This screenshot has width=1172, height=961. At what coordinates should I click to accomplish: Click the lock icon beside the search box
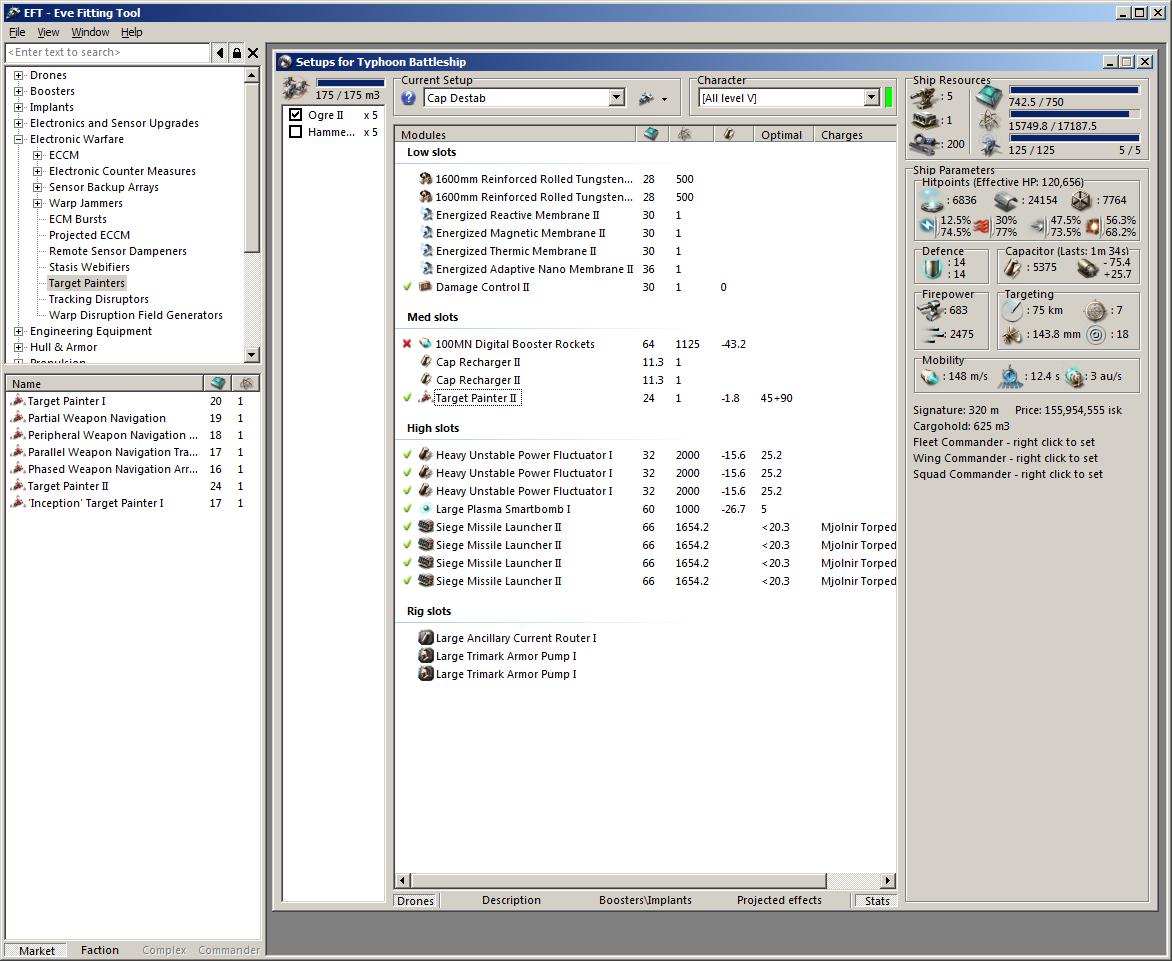point(236,53)
